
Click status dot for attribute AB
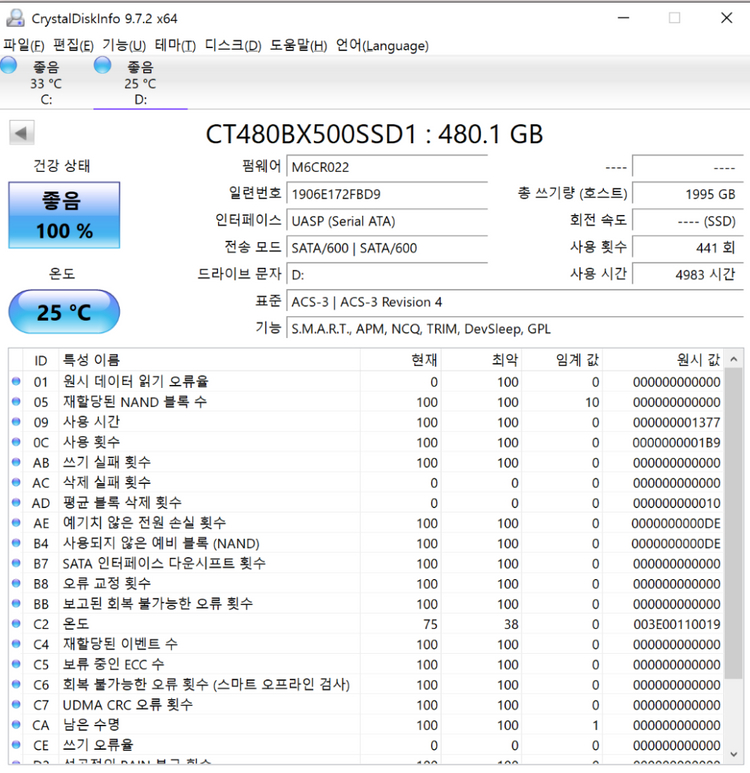(16, 462)
